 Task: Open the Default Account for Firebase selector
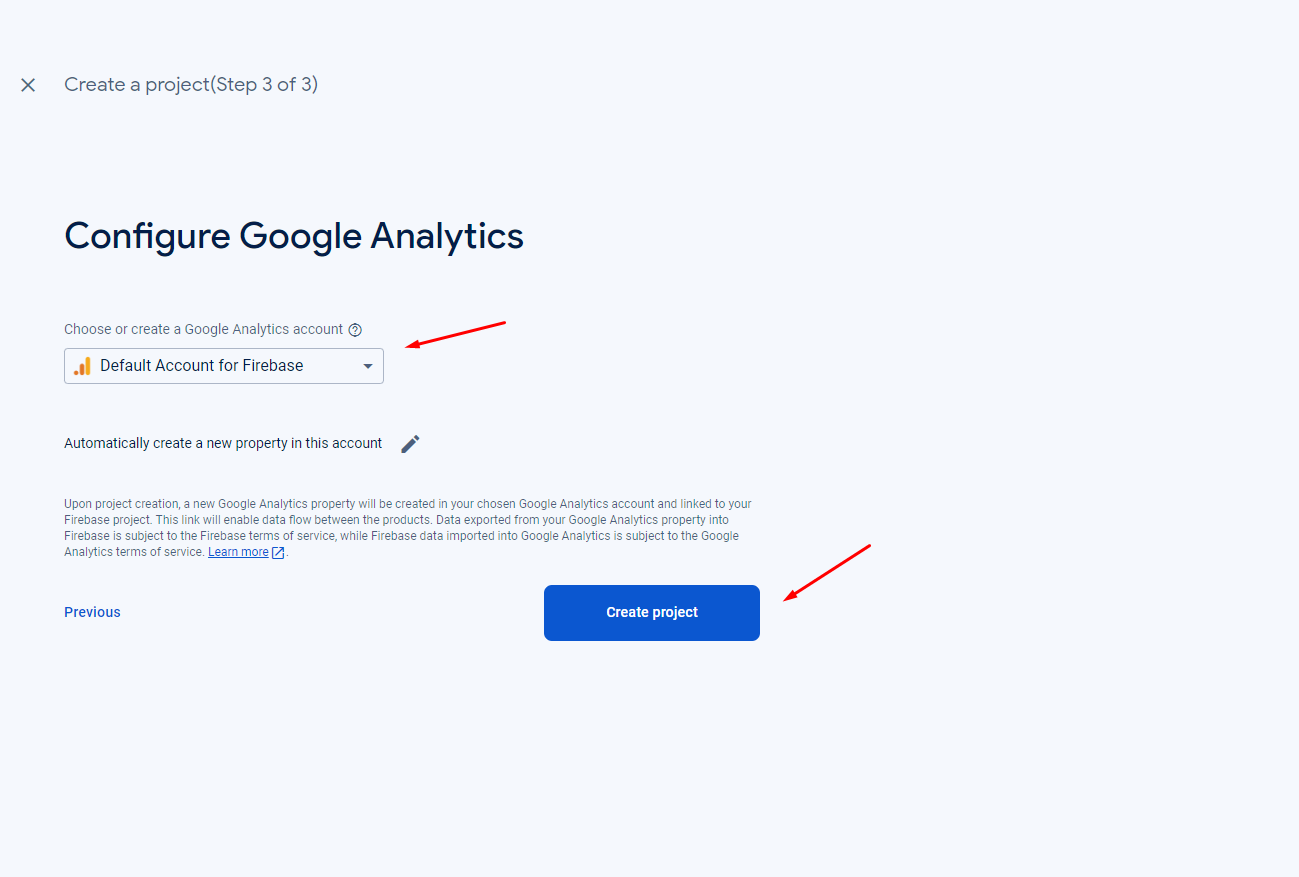click(224, 366)
